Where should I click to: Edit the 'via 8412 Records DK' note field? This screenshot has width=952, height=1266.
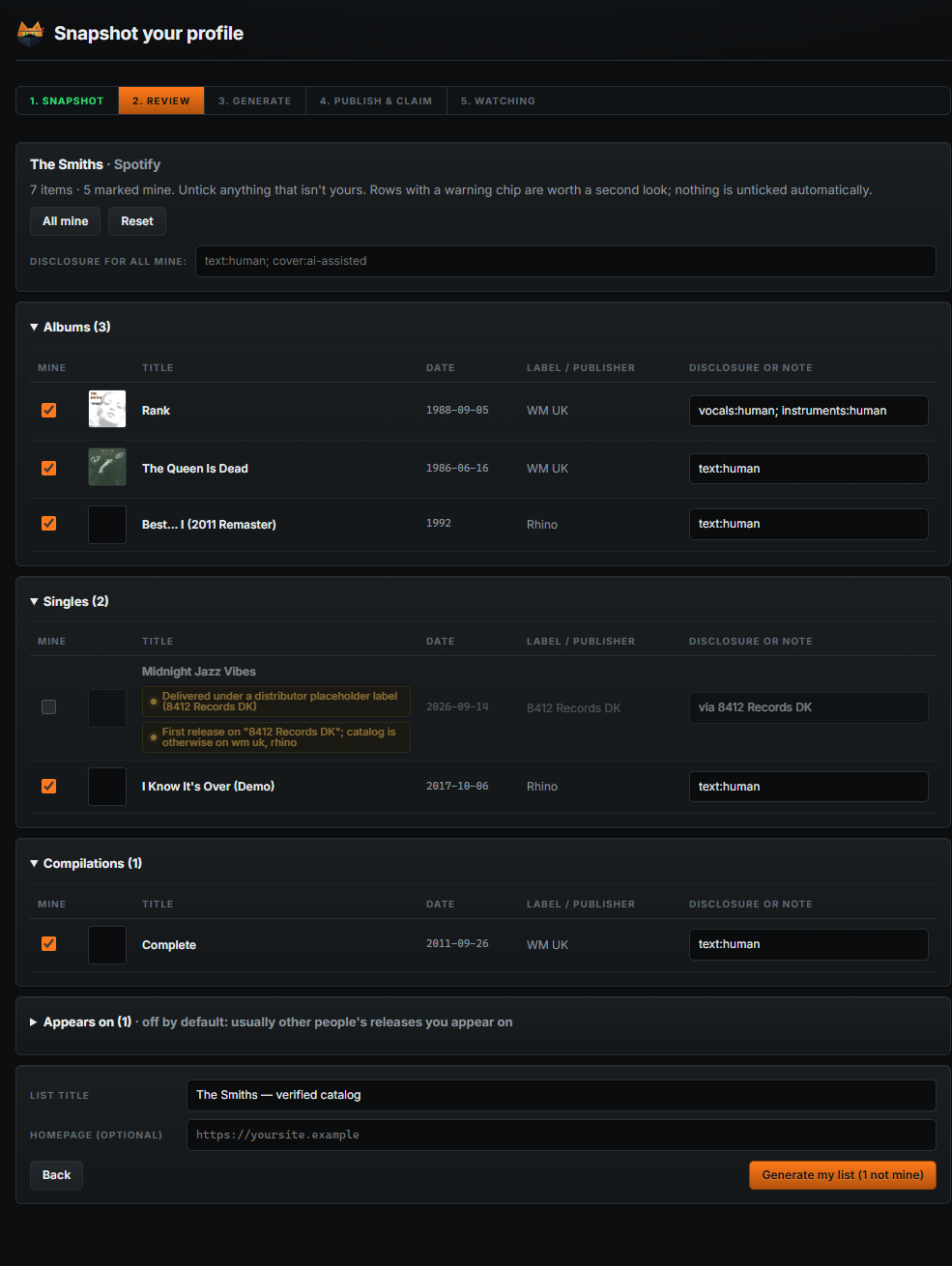809,707
